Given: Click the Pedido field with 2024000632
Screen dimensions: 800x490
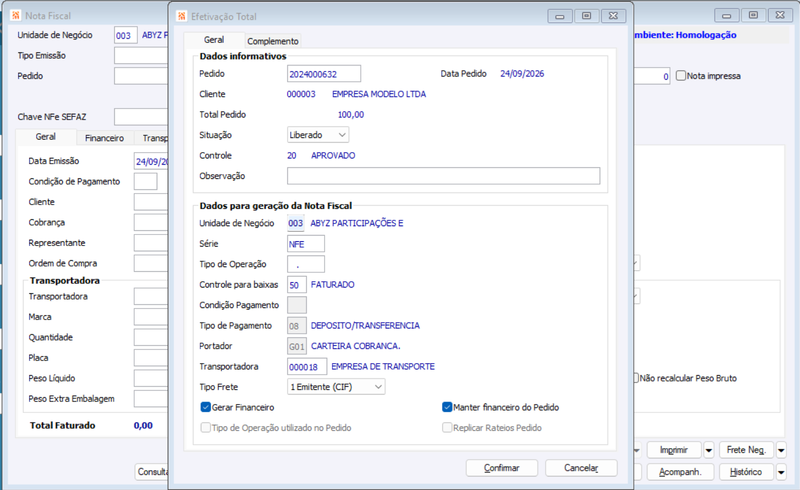Looking at the screenshot, I should click(x=324, y=74).
